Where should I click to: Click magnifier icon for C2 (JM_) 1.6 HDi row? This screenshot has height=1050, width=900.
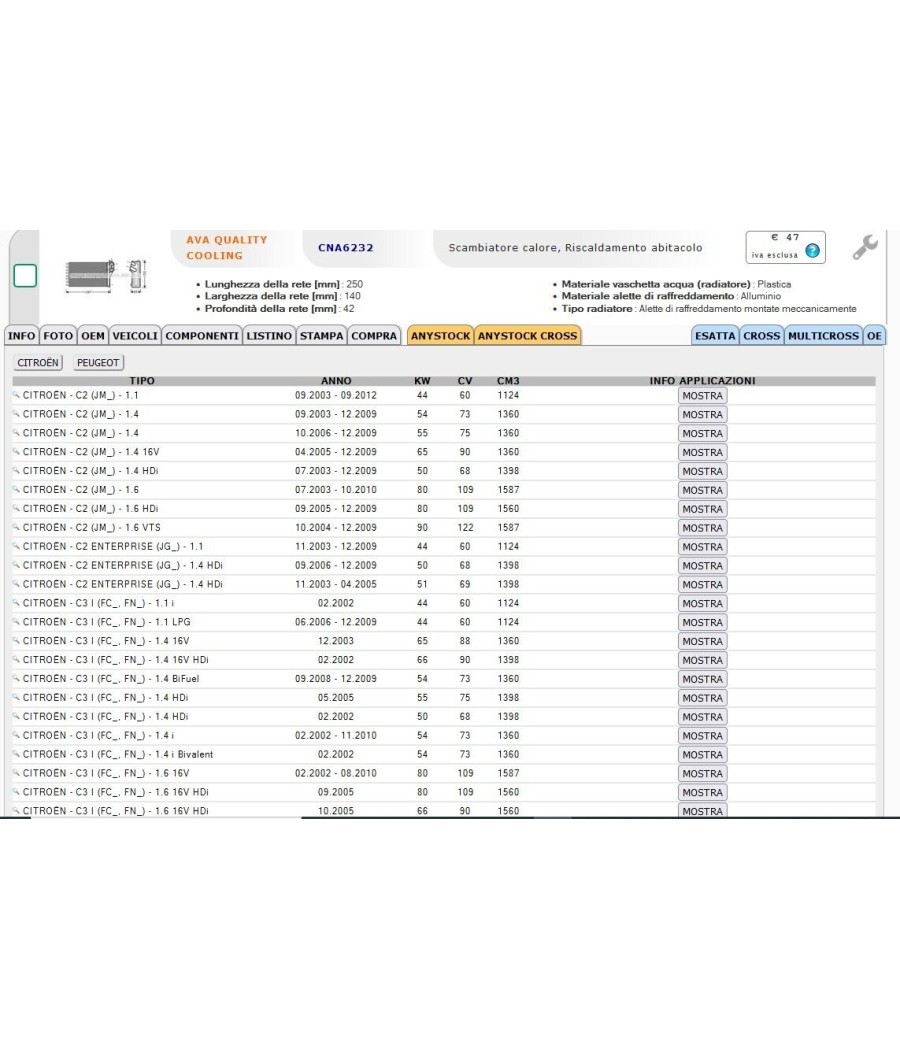(16, 508)
